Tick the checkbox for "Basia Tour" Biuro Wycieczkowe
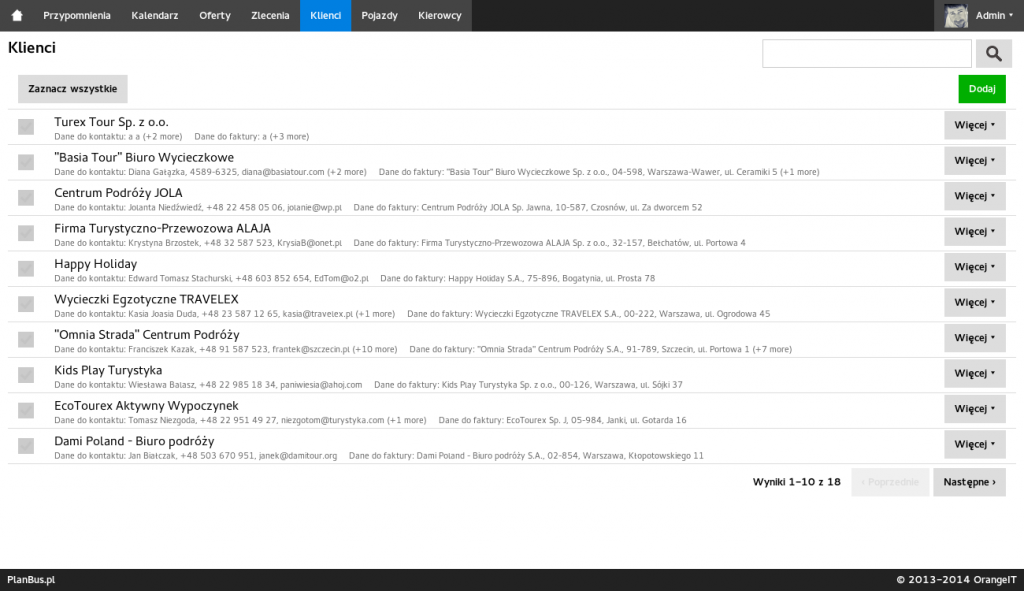Image resolution: width=1024 pixels, height=591 pixels. 26,162
